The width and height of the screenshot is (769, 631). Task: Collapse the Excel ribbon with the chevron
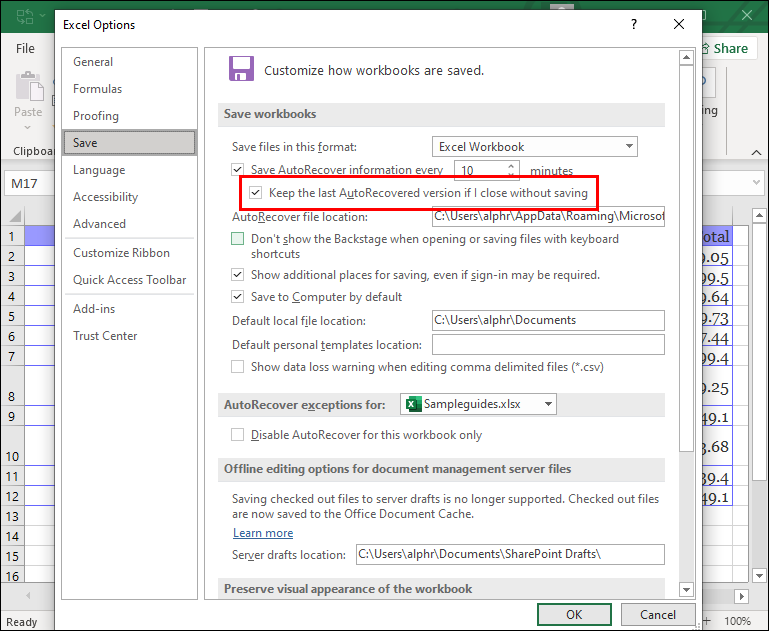[756, 152]
